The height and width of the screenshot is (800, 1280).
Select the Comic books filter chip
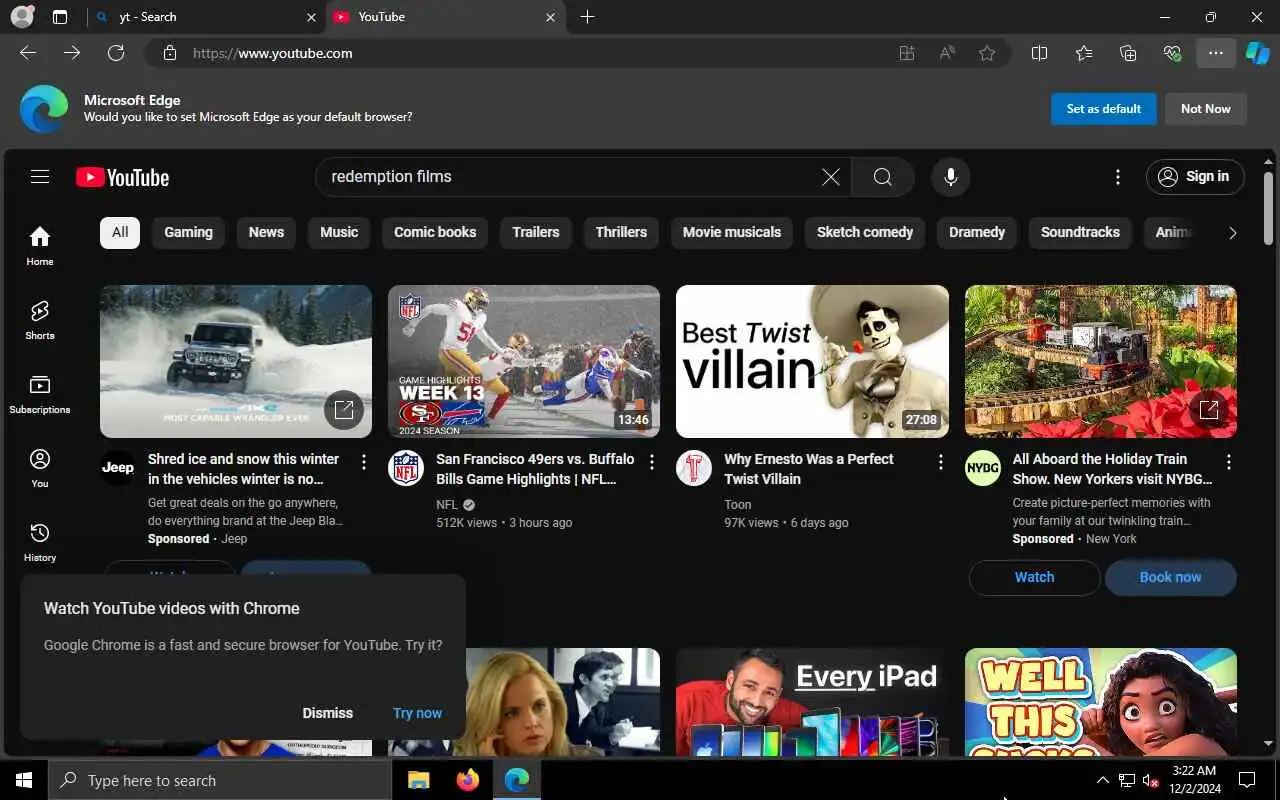(x=435, y=232)
